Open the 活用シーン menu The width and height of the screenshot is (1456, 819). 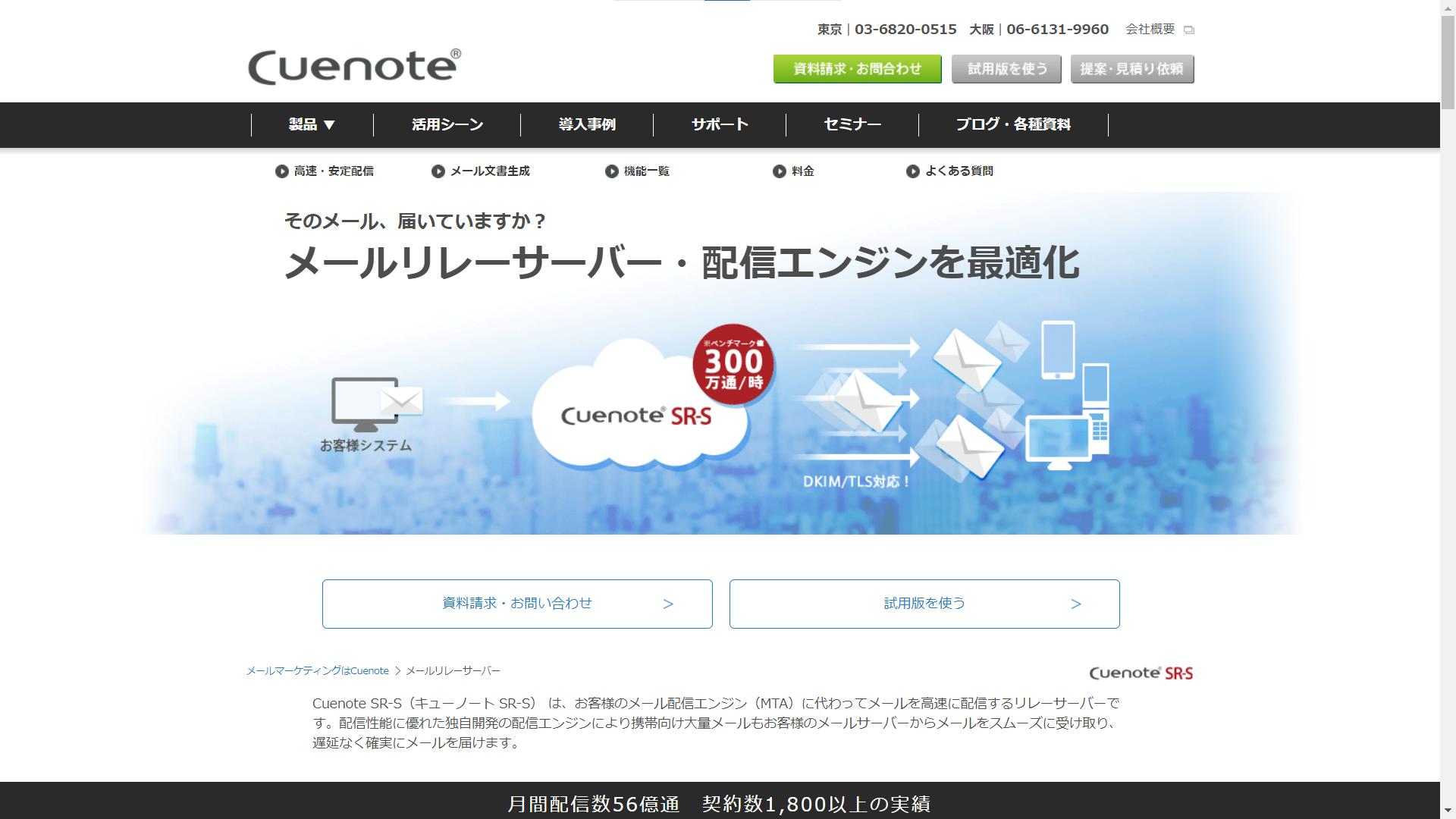tap(447, 124)
